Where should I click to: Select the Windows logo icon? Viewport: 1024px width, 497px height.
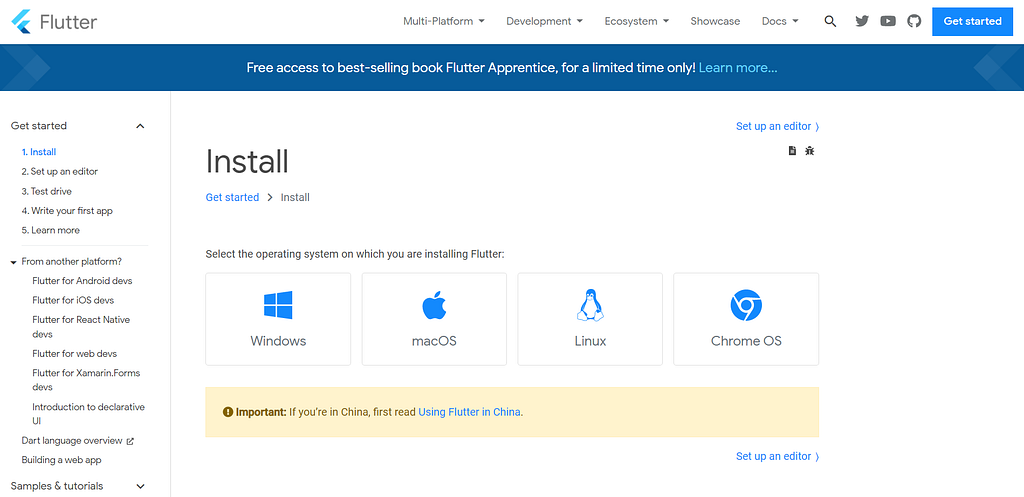[x=278, y=305]
